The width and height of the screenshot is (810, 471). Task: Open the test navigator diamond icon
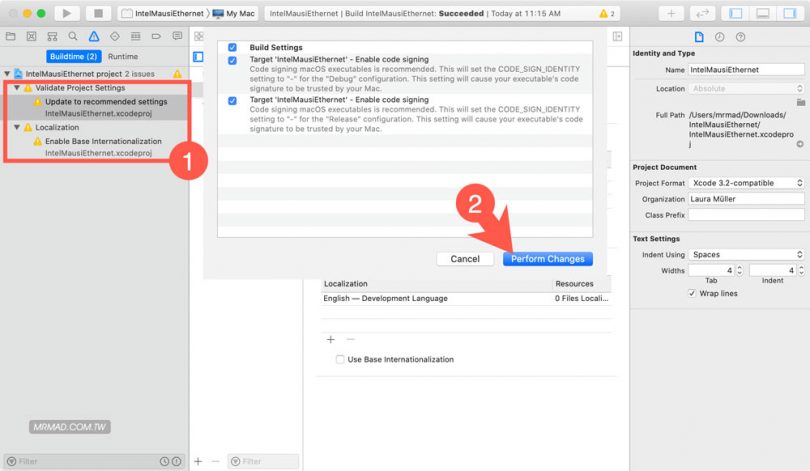(115, 36)
